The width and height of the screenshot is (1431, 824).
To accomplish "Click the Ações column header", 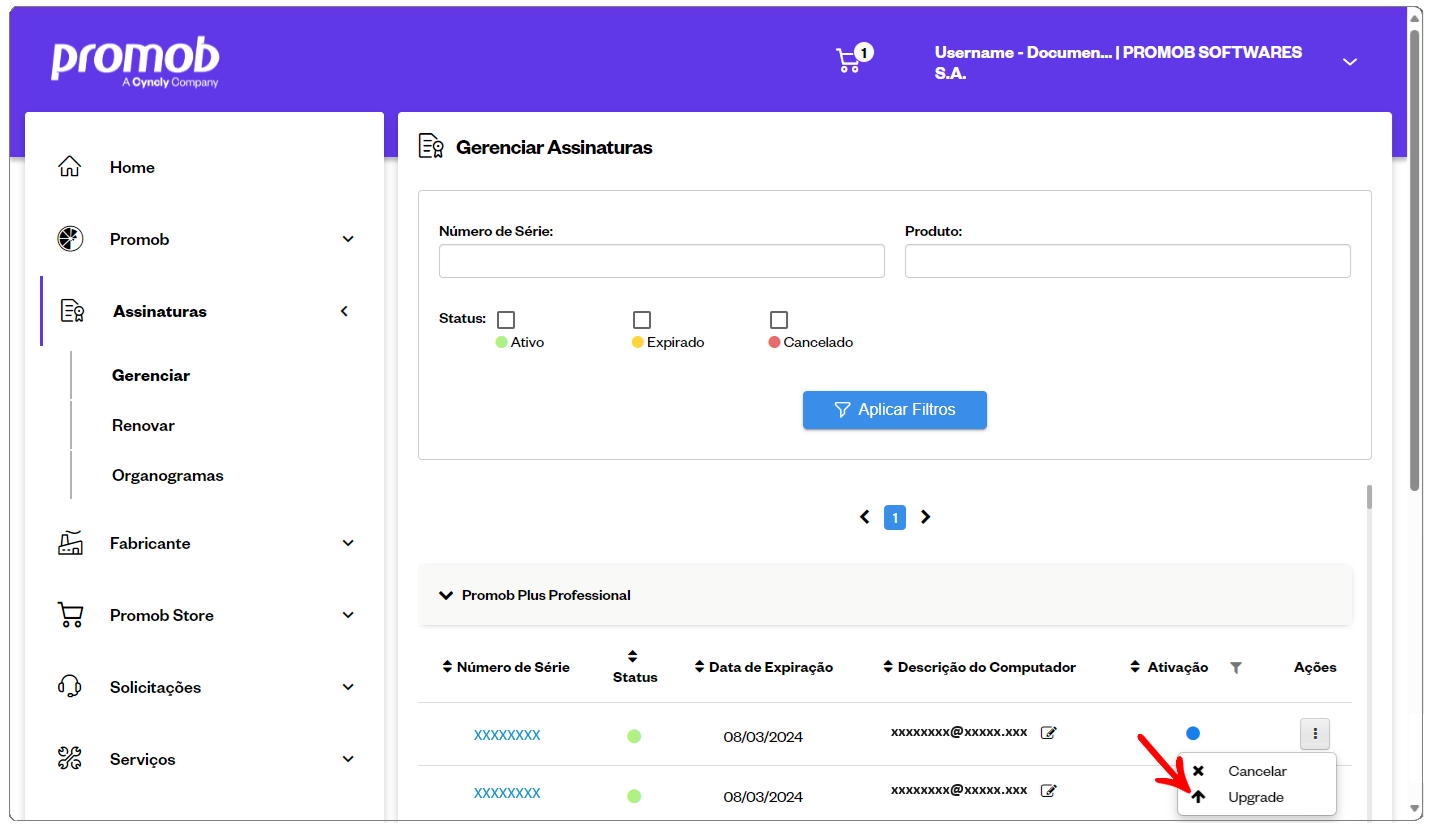I will click(1315, 667).
